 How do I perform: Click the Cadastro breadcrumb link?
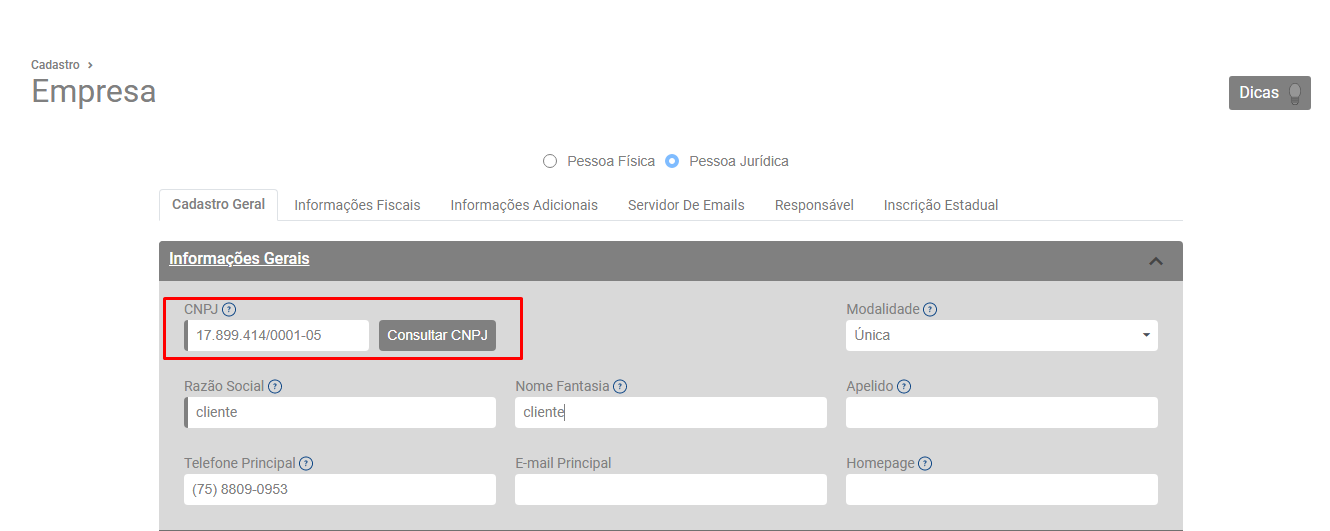coord(55,65)
